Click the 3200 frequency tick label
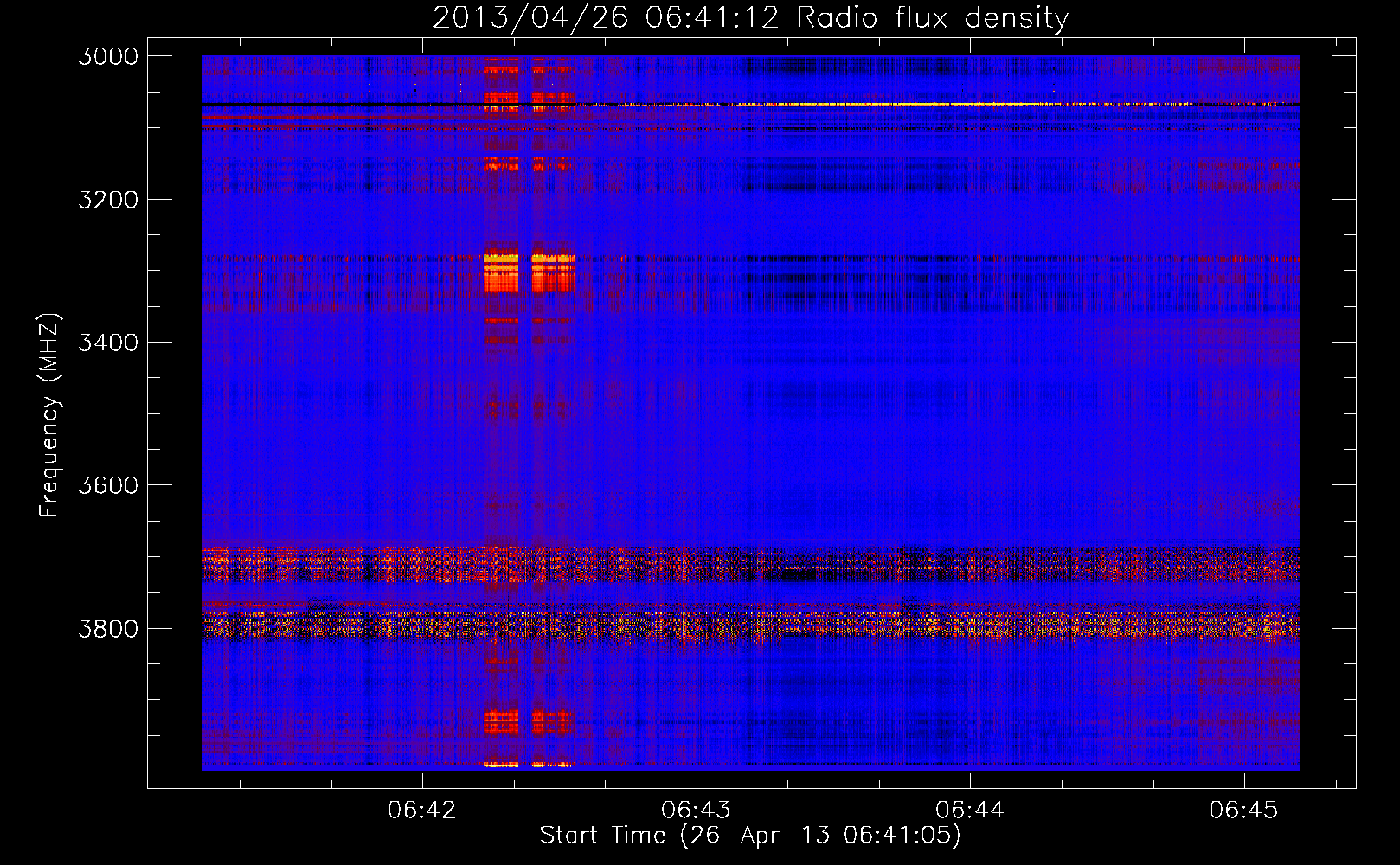1400x865 pixels. coord(108,200)
